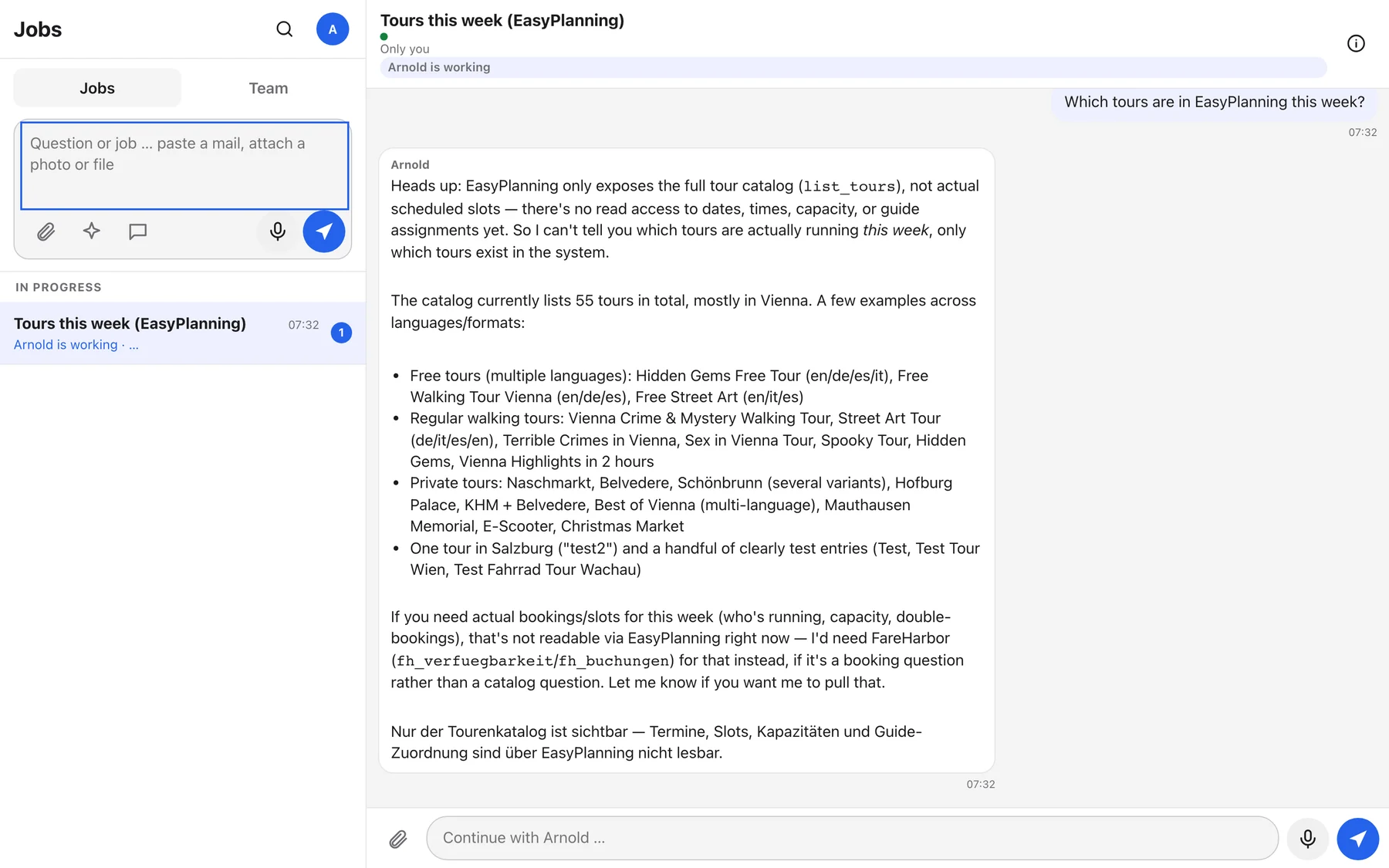1389x868 pixels.
Task: Click the "Only you" visibility label
Action: pos(404,49)
